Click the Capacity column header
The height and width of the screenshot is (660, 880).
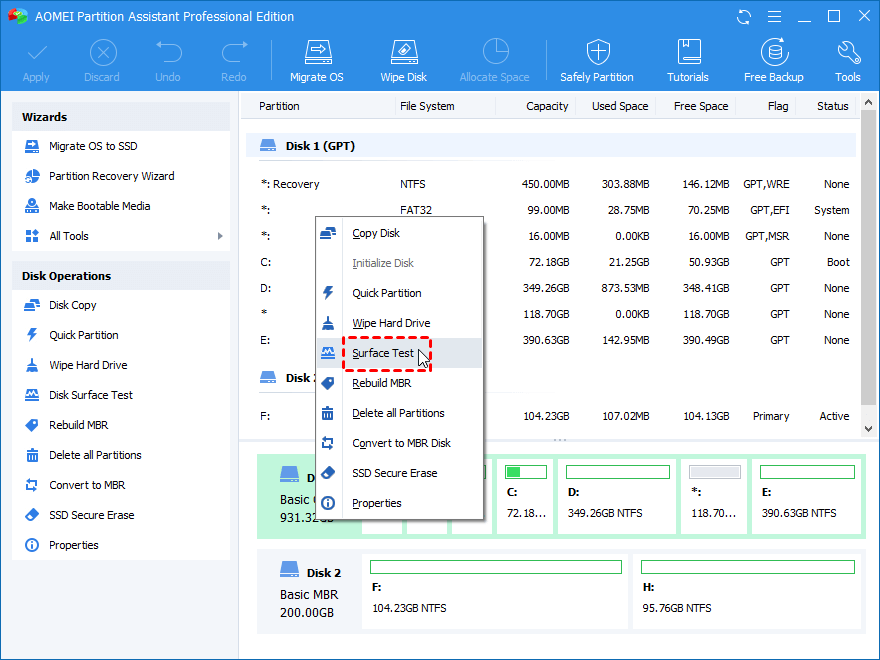546,106
